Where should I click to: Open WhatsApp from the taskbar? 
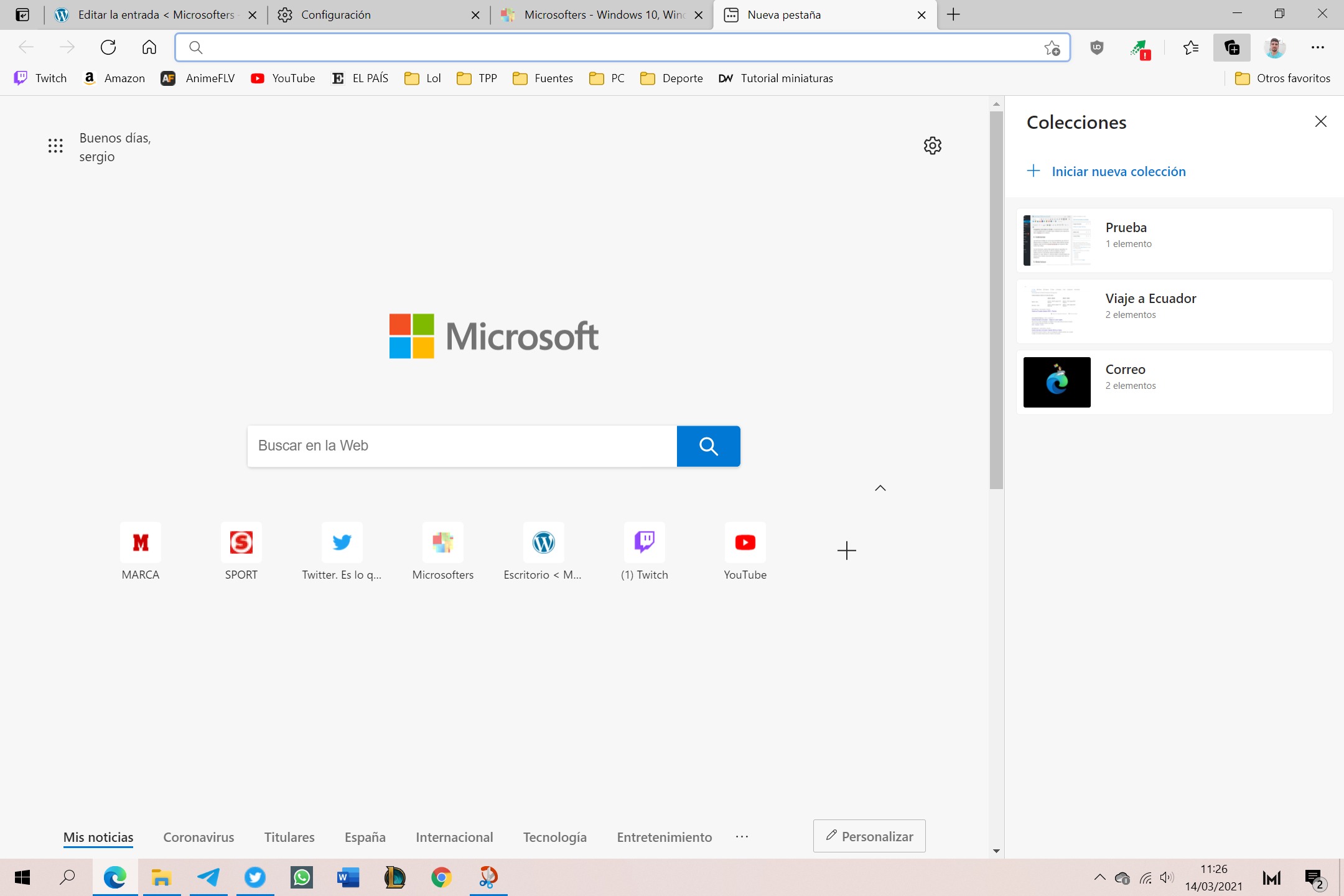[x=302, y=877]
